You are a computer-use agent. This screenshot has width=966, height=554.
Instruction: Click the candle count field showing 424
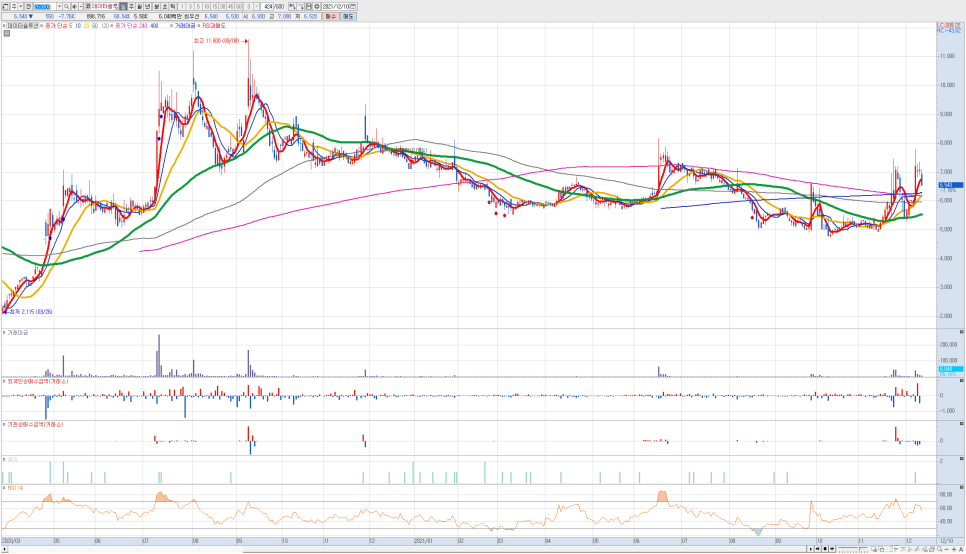click(x=268, y=6)
